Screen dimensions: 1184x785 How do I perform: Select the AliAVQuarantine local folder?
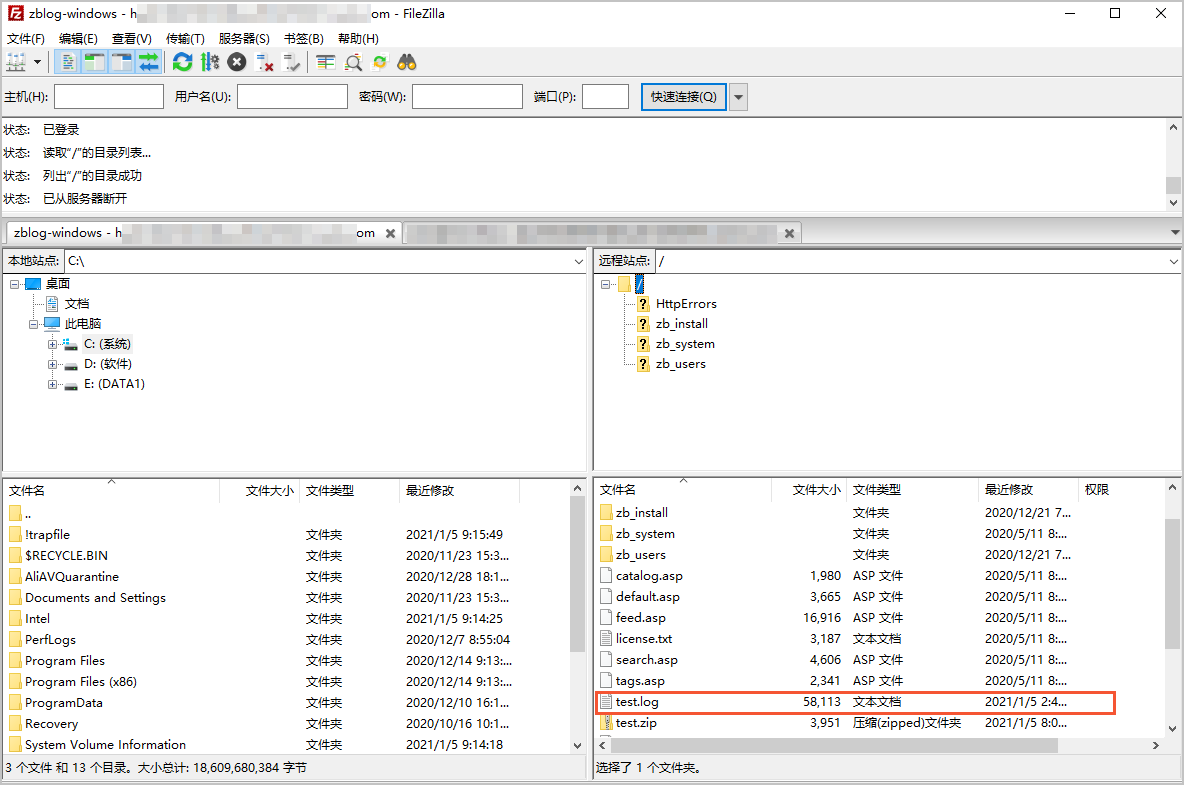(287, 577)
